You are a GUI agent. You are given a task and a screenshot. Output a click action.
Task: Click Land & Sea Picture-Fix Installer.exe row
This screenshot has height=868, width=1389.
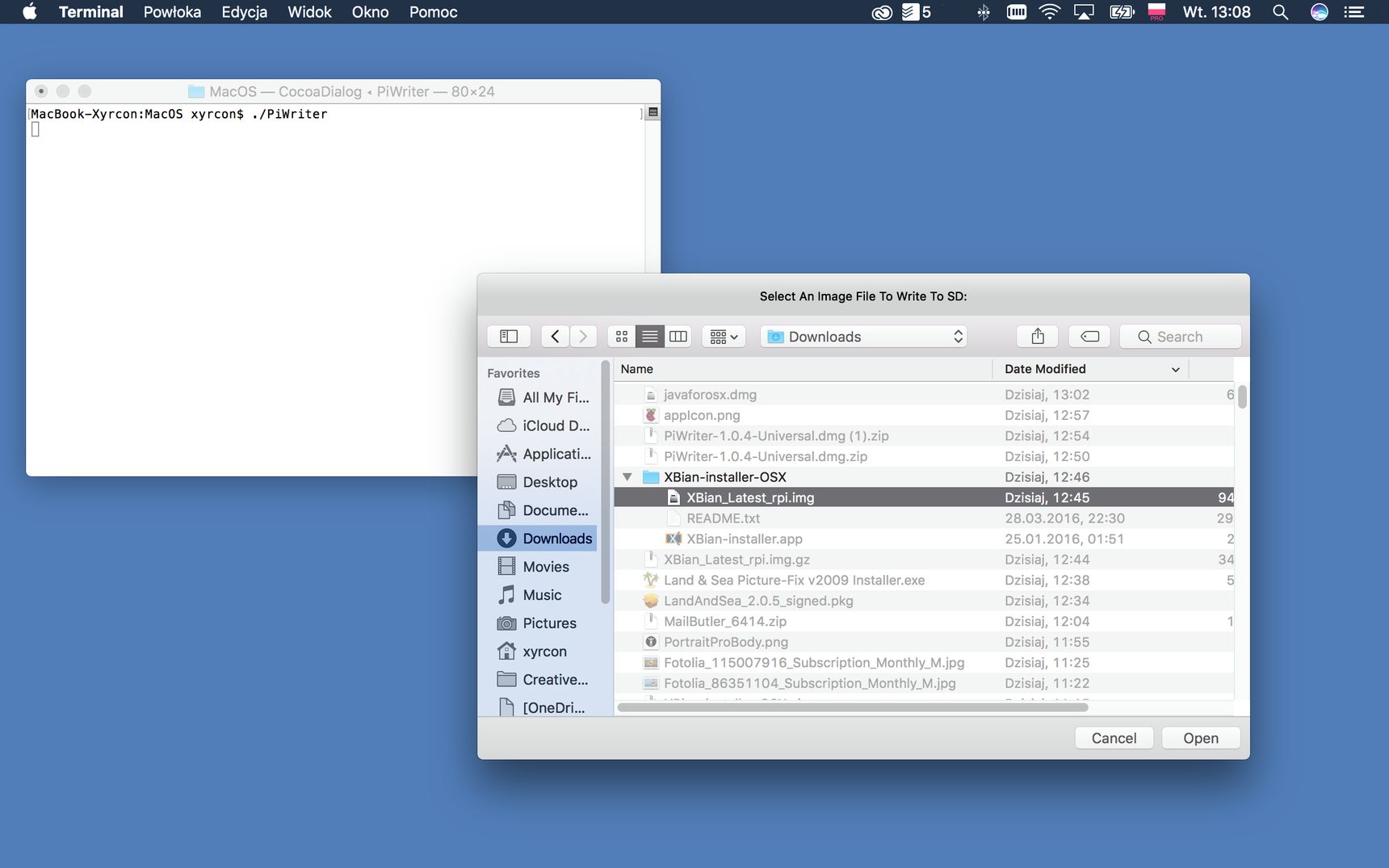[x=924, y=580]
